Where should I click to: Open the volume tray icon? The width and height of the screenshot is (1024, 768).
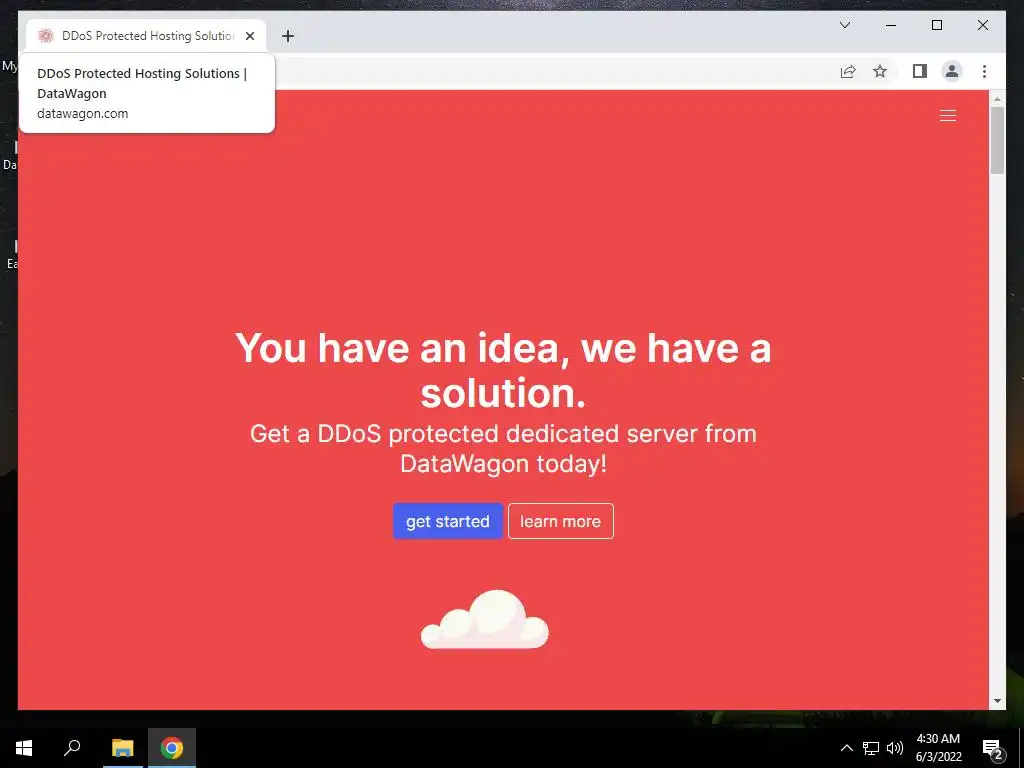(x=895, y=748)
